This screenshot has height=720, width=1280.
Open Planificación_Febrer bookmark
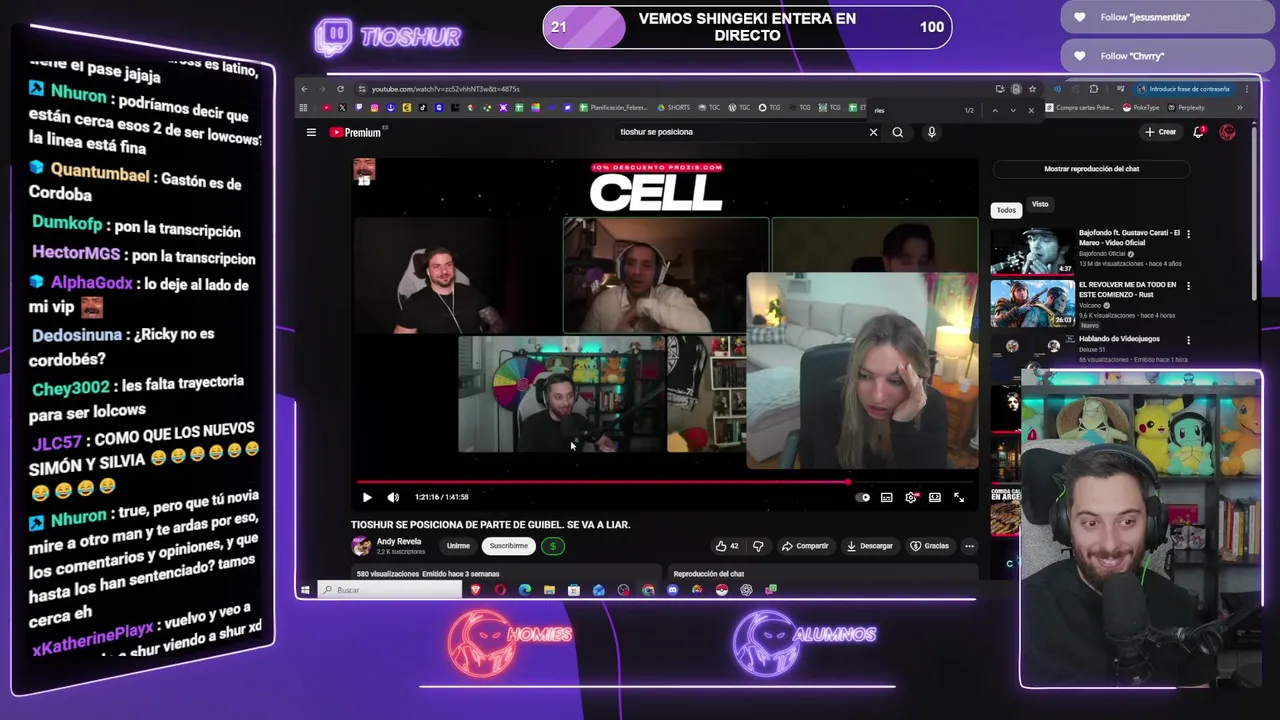tap(613, 108)
